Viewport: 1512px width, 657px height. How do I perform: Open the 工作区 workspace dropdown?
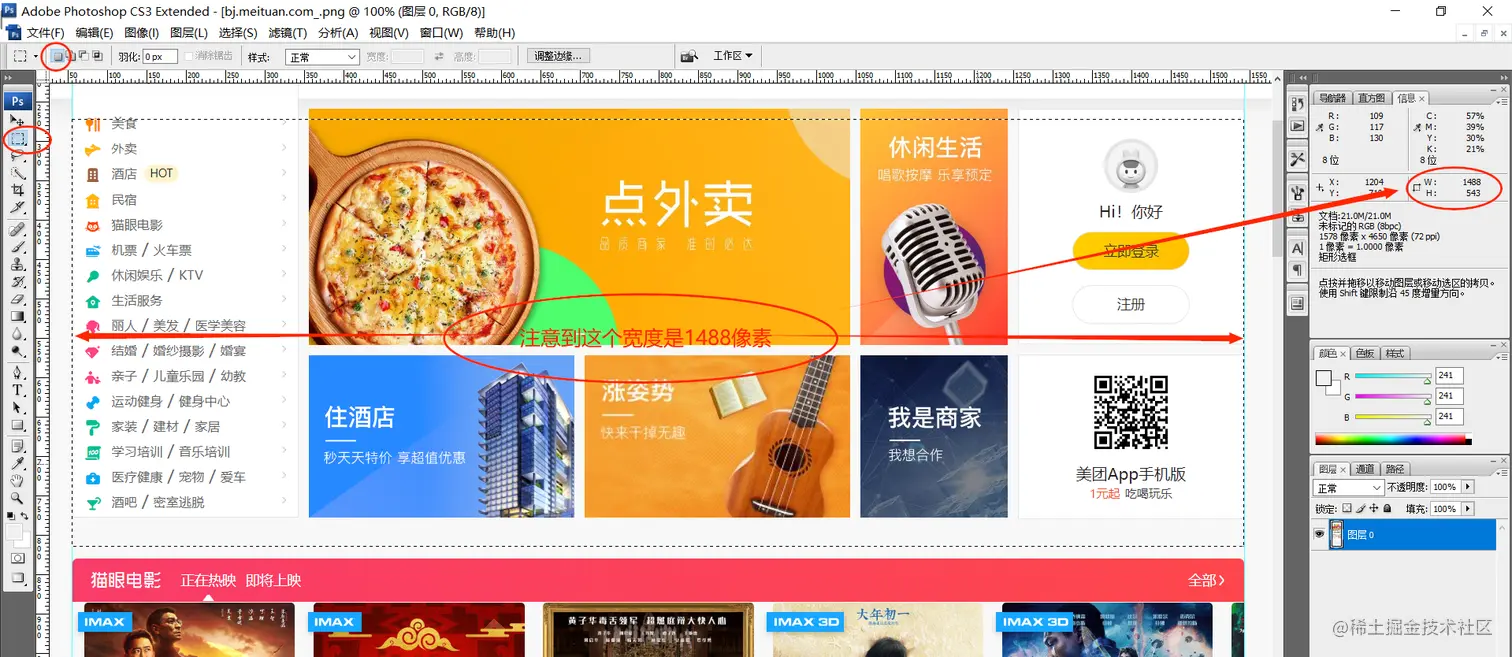[732, 56]
